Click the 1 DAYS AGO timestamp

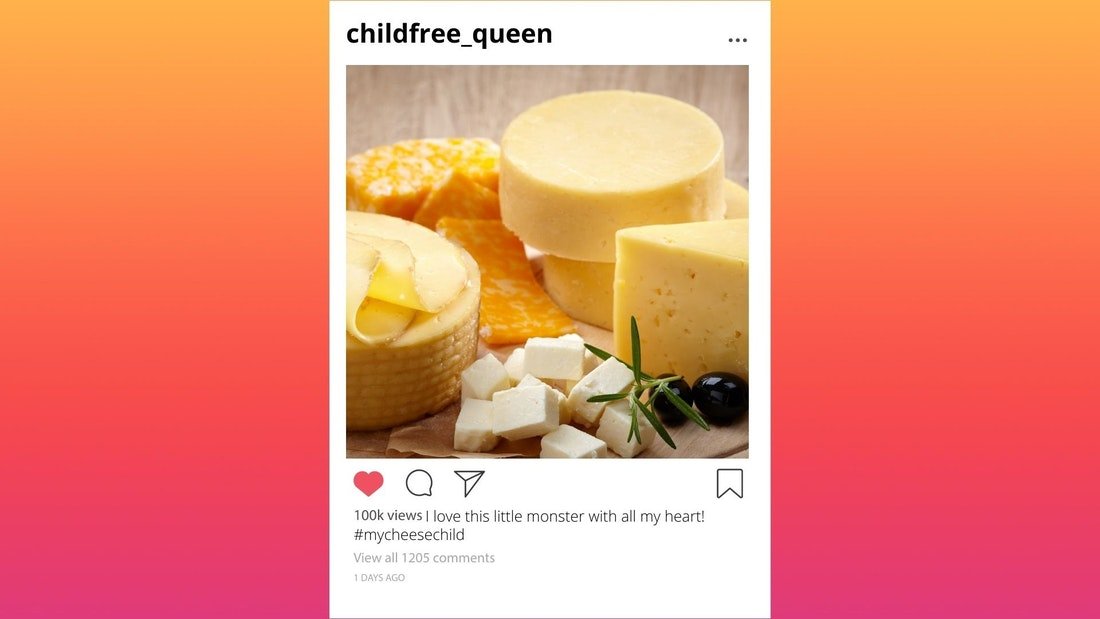click(x=379, y=578)
